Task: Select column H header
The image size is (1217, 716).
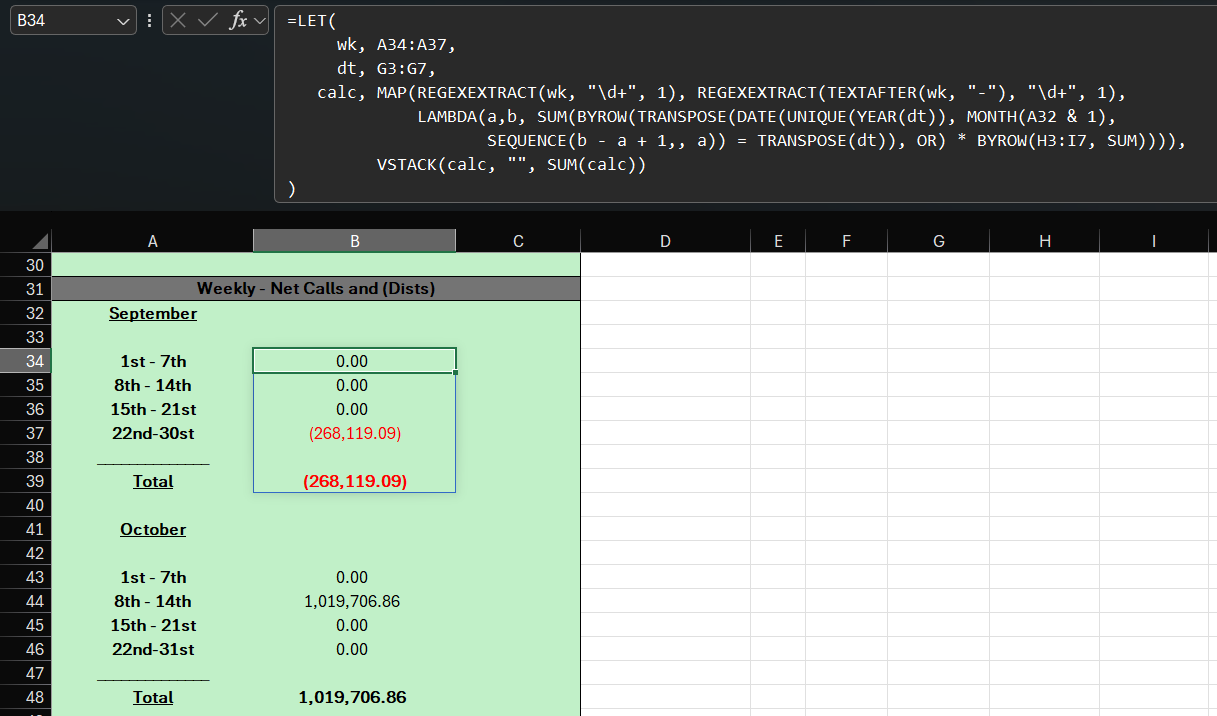Action: point(1045,241)
